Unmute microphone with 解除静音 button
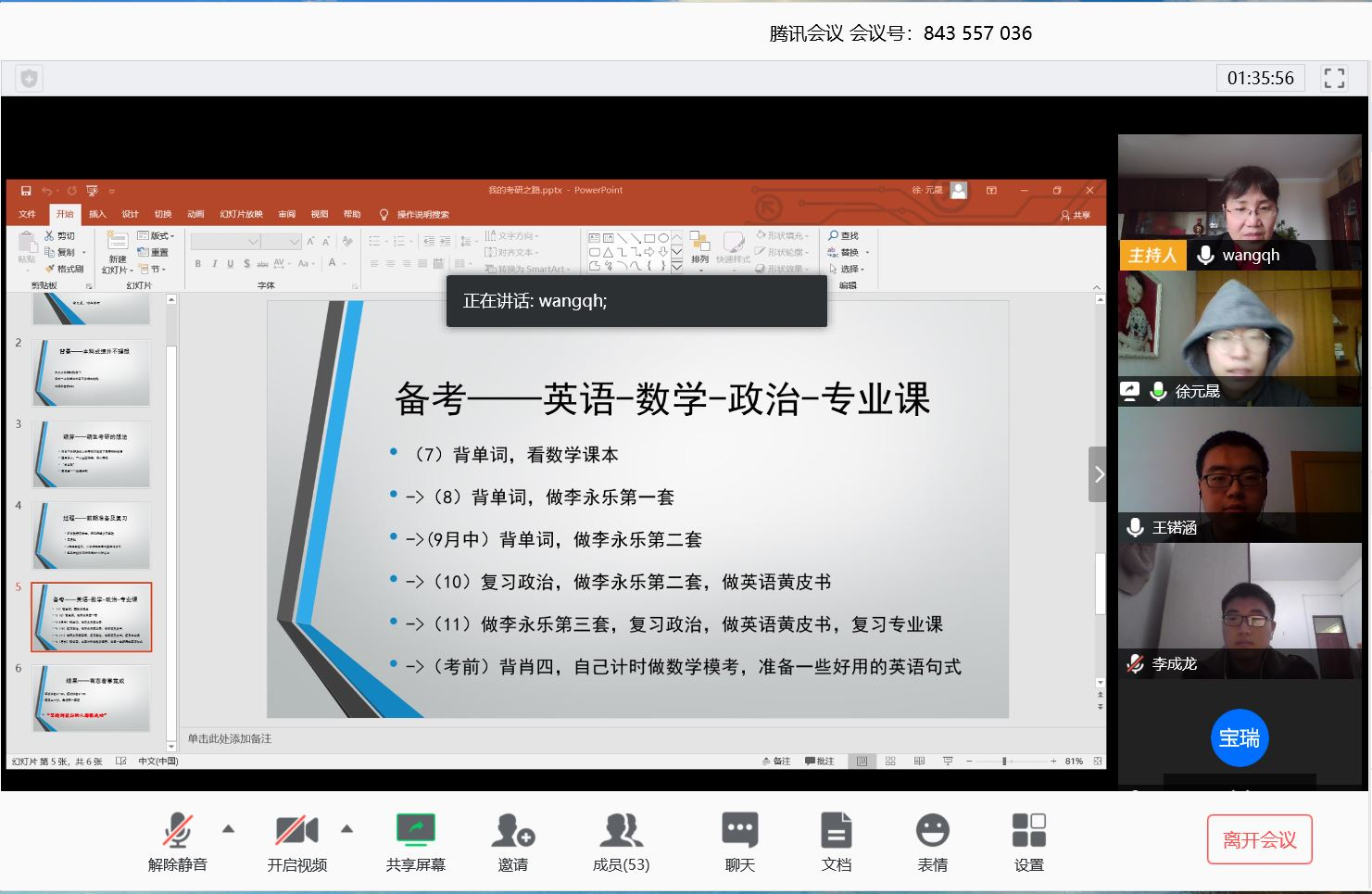 click(x=177, y=841)
